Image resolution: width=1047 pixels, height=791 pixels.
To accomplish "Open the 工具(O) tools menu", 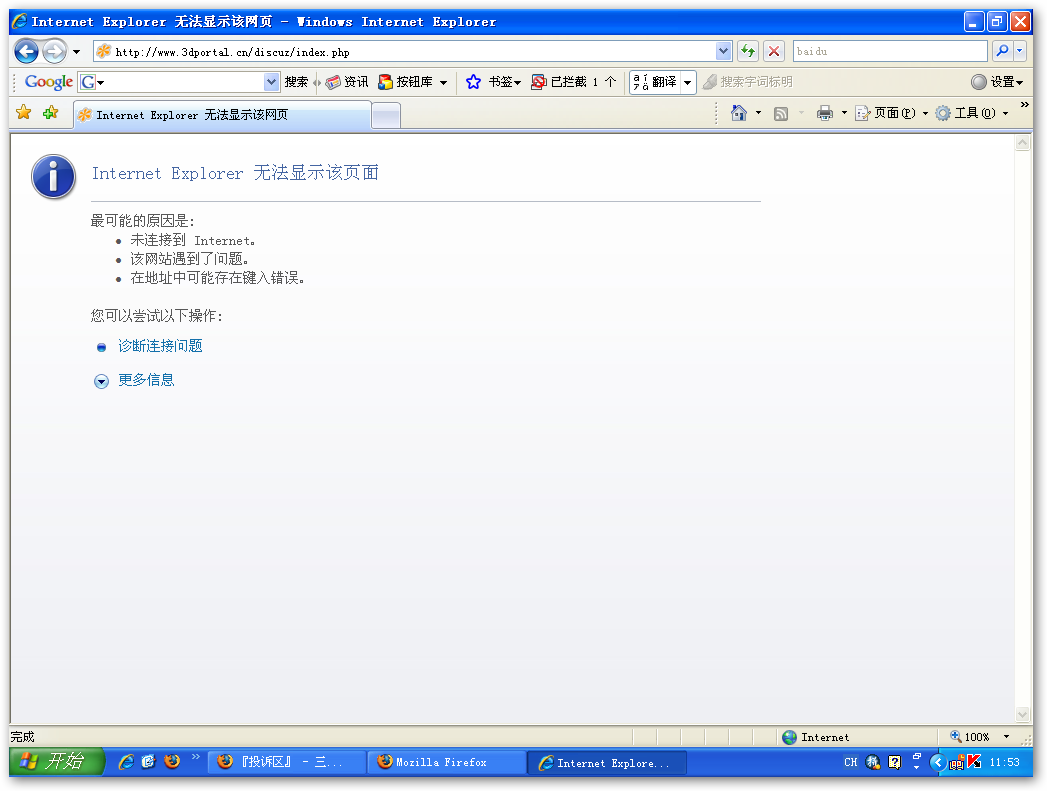I will click(x=972, y=113).
